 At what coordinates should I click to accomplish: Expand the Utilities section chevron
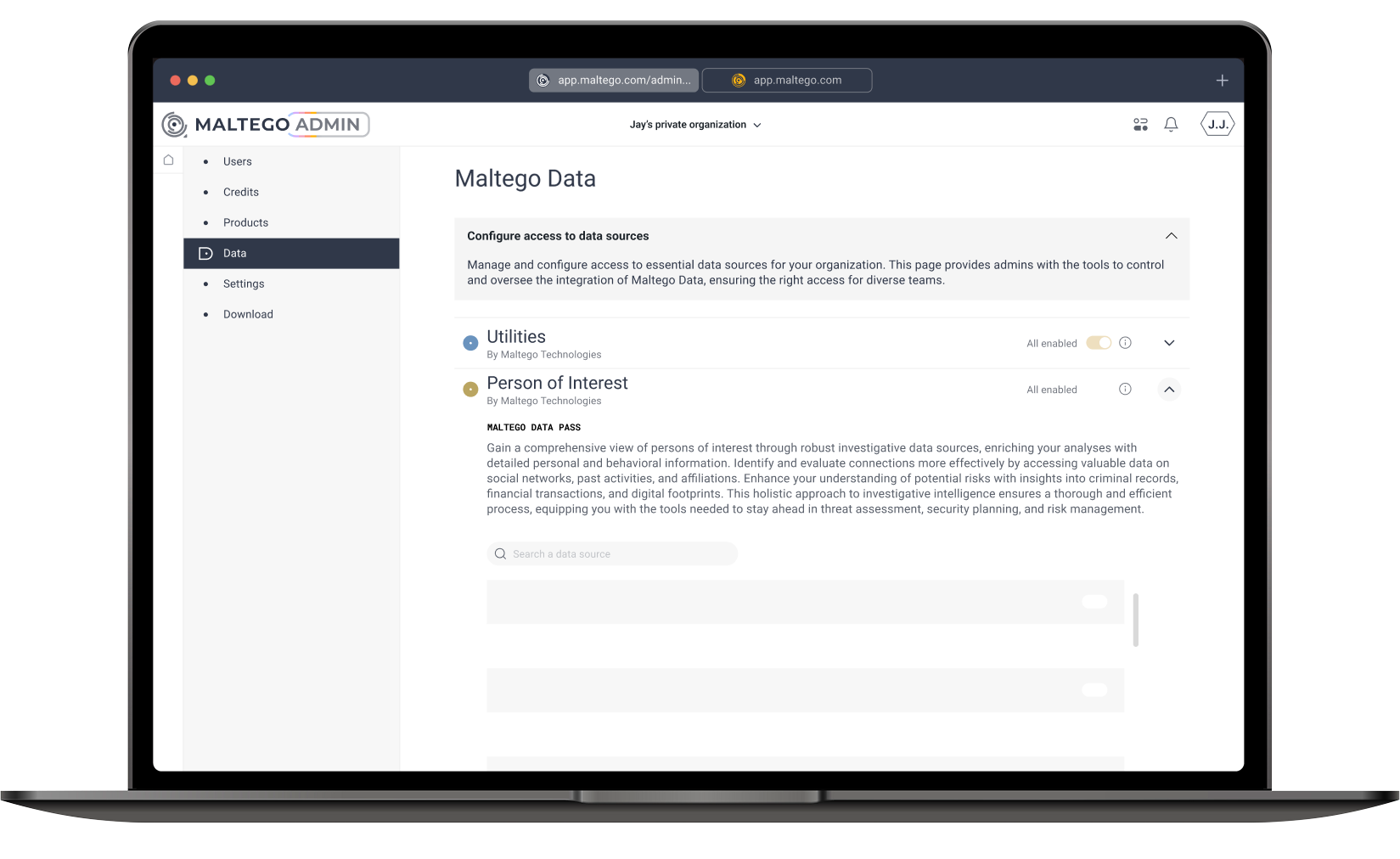point(1169,343)
